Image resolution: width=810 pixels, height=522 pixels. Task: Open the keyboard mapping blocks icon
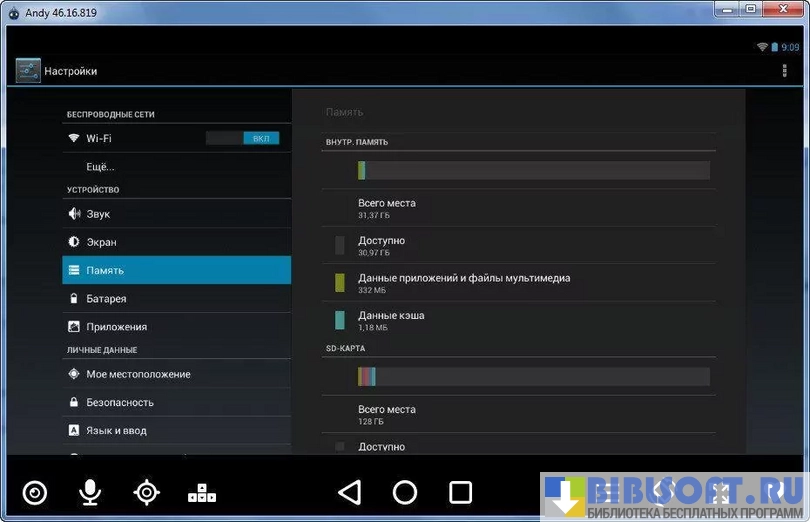coord(202,492)
